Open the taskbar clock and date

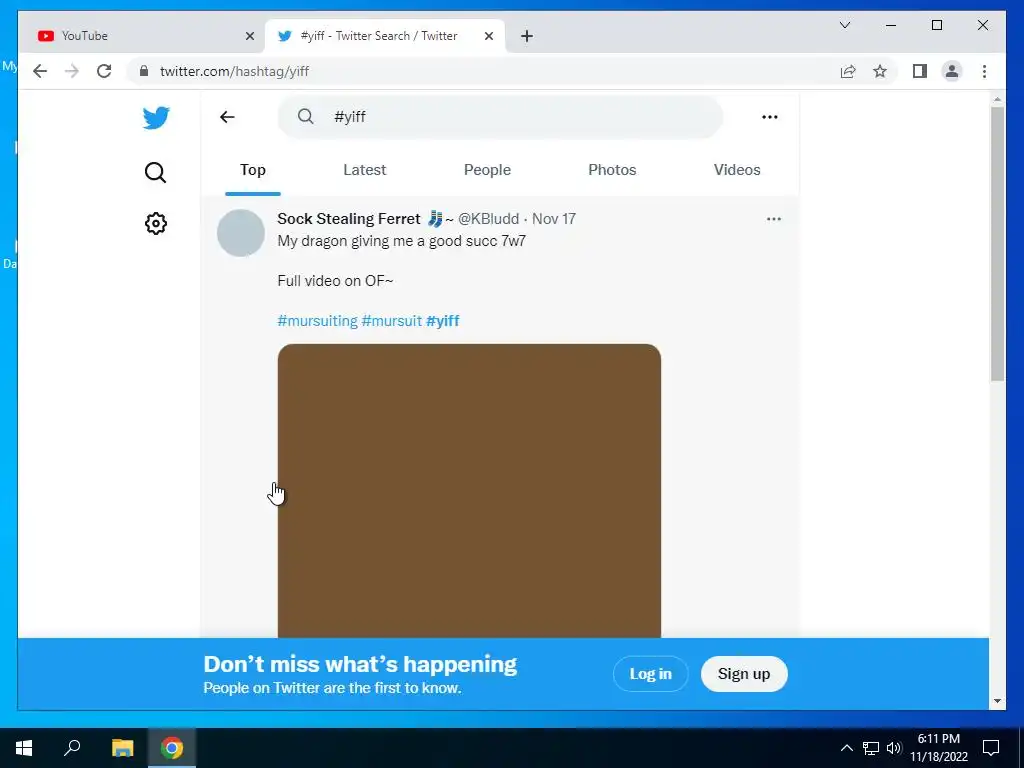pos(939,748)
